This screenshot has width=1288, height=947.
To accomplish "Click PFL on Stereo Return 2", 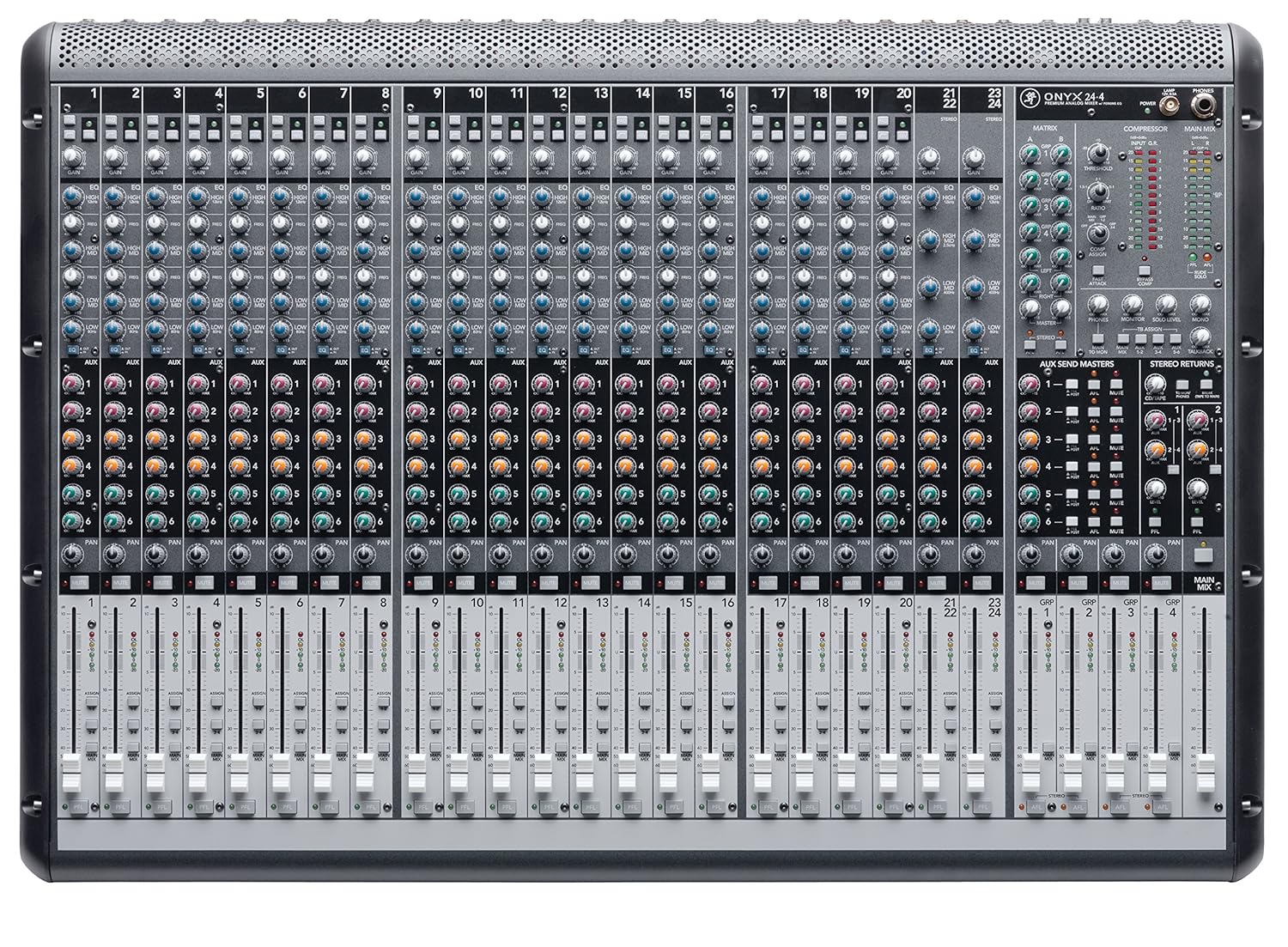I will [x=1197, y=522].
